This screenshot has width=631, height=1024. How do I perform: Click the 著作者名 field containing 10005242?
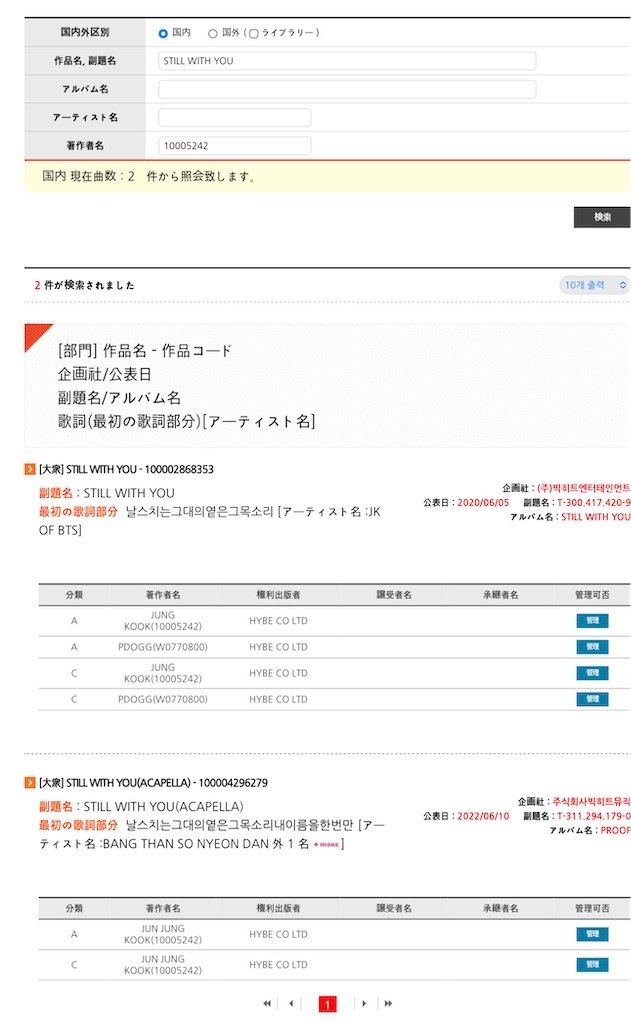[x=235, y=146]
